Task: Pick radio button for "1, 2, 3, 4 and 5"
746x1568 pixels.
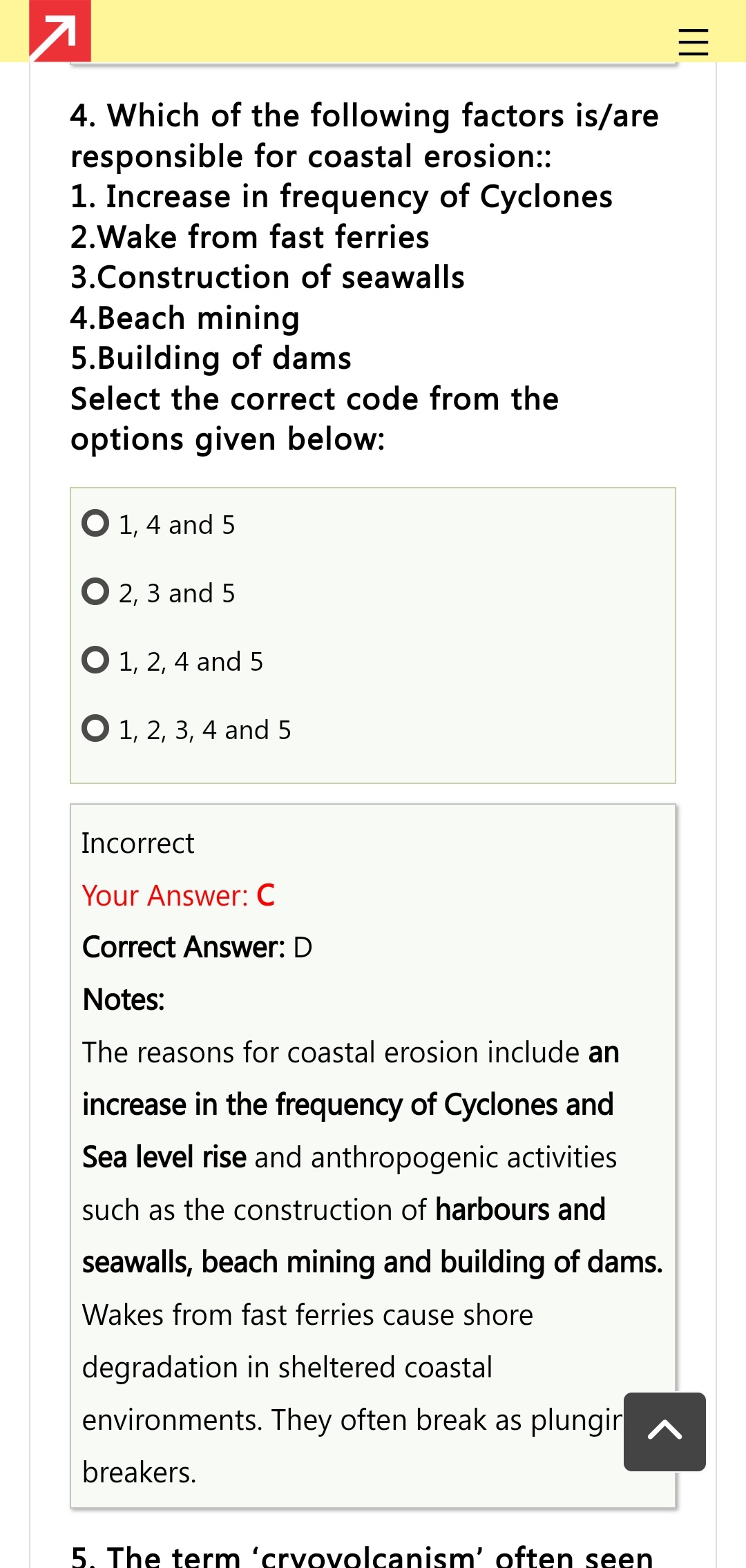Action: (95, 729)
